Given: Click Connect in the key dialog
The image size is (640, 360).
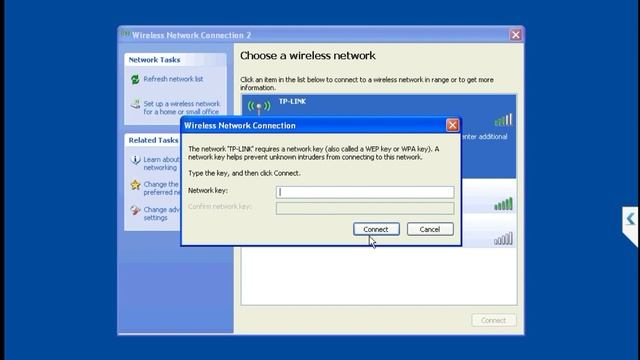Looking at the screenshot, I should tap(376, 229).
